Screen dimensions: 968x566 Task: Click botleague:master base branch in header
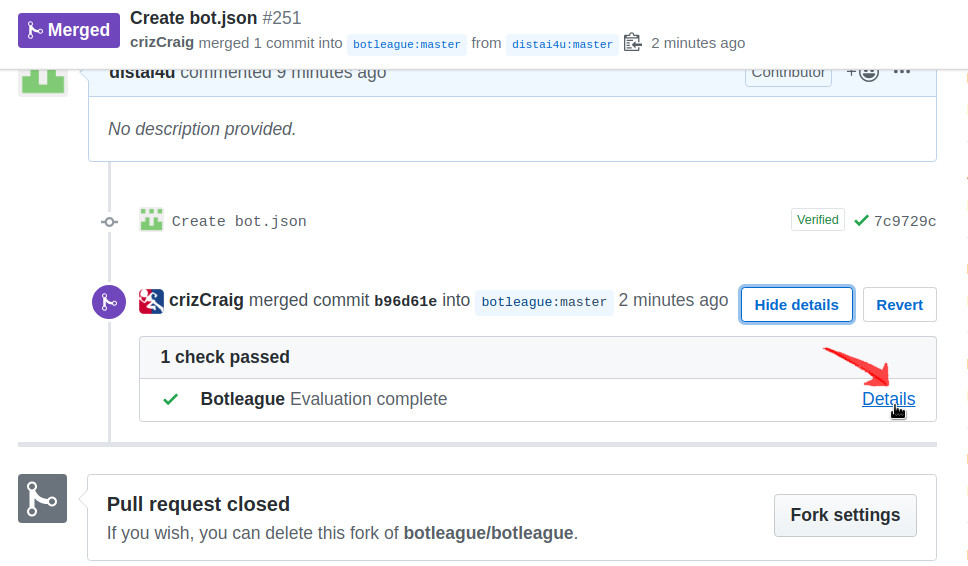[x=407, y=44]
